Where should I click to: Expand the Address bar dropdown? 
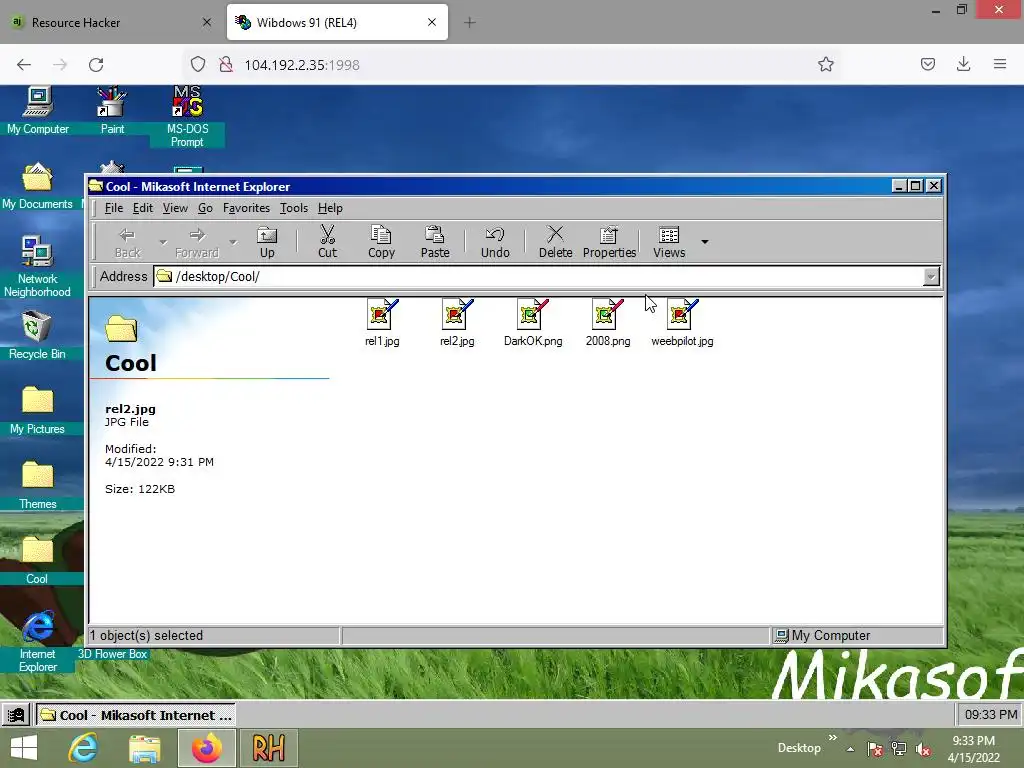click(x=931, y=277)
